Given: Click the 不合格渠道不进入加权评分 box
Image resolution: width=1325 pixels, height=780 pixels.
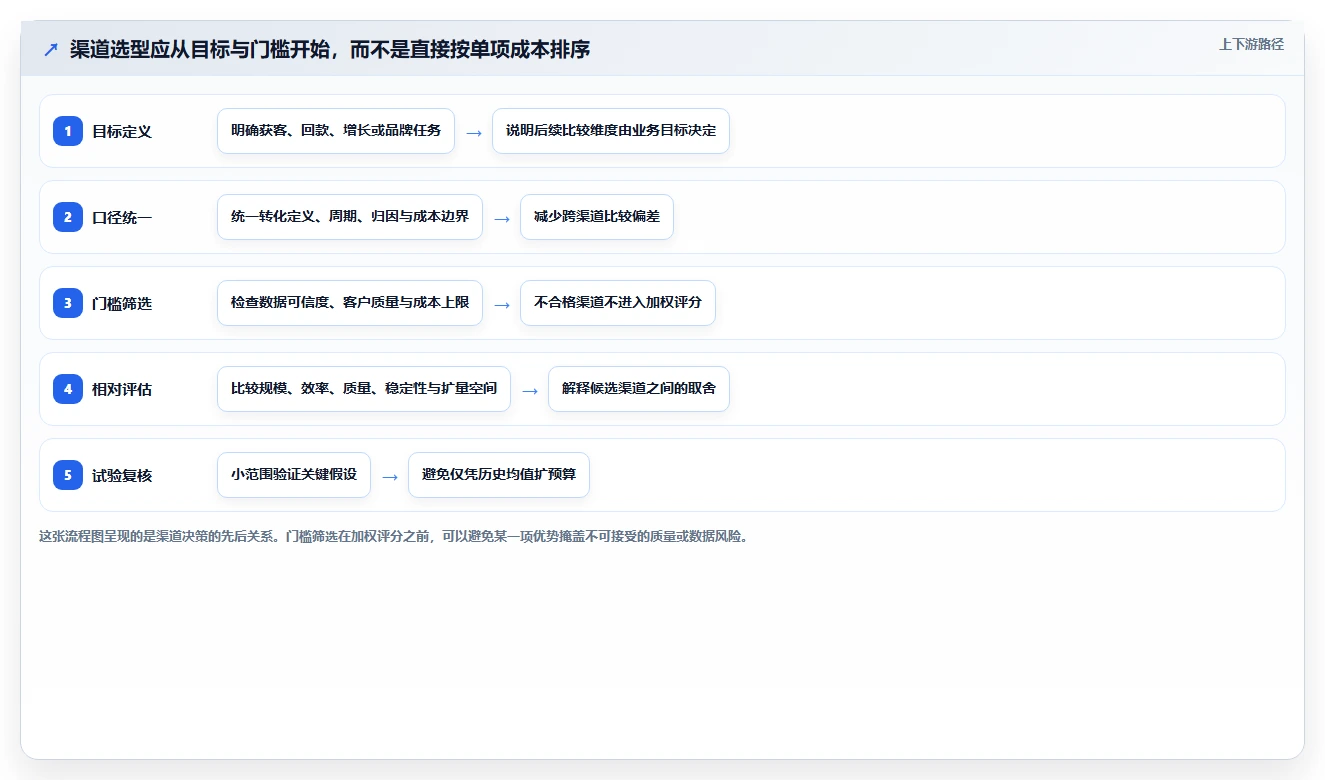Looking at the screenshot, I should (x=618, y=303).
